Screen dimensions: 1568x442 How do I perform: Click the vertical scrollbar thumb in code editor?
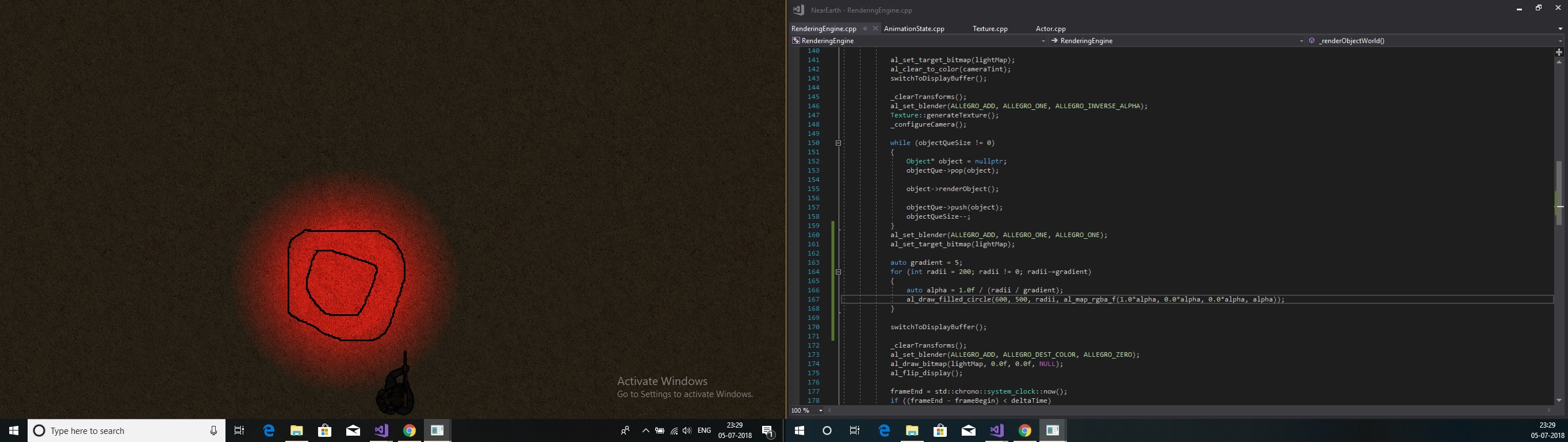(x=1559, y=192)
